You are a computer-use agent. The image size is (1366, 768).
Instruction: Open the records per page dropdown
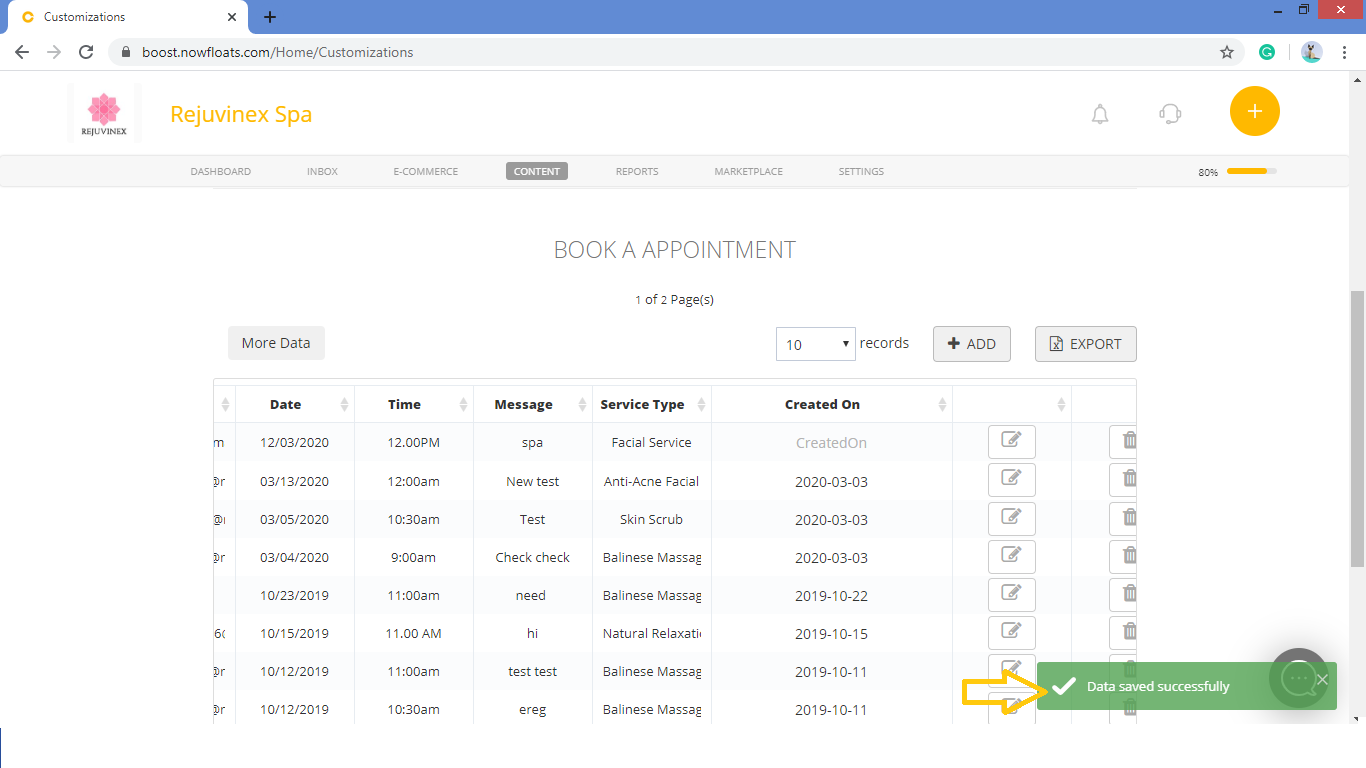816,343
